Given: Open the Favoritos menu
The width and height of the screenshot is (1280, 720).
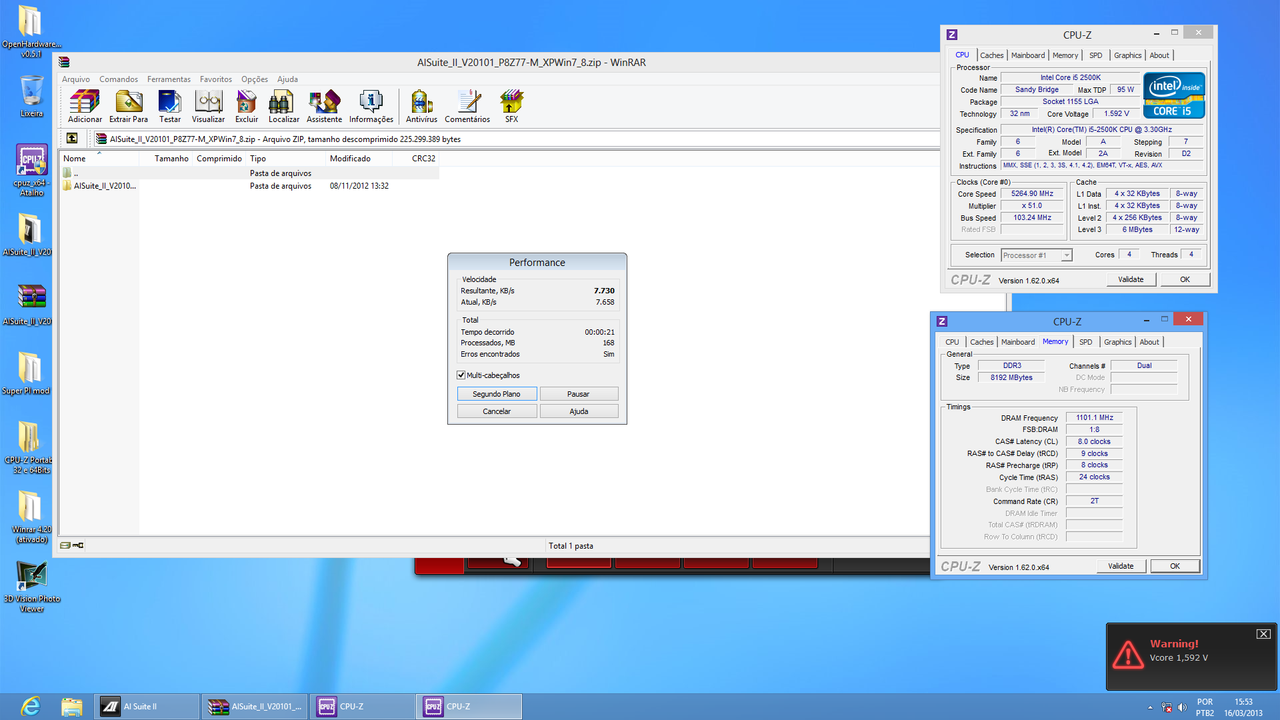Looking at the screenshot, I should [x=216, y=79].
